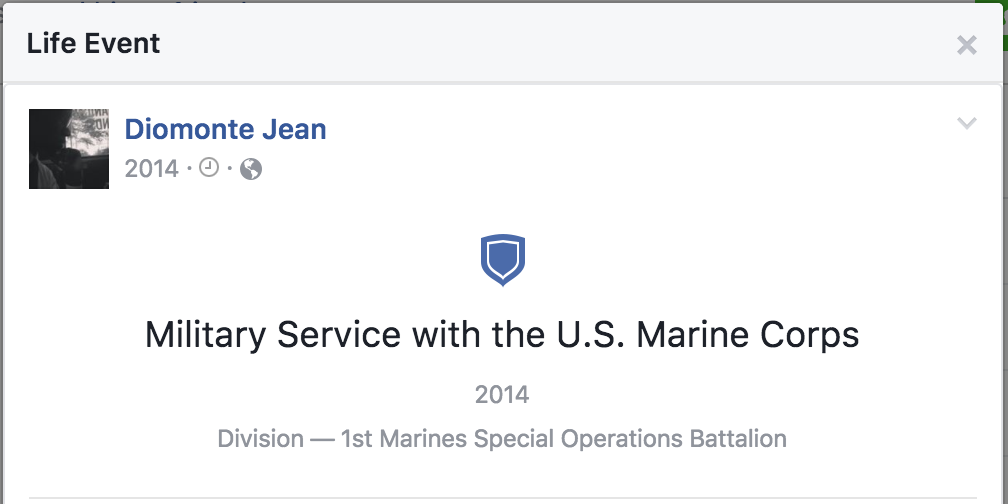Visit the Diomonte Jean profile link

(225, 129)
